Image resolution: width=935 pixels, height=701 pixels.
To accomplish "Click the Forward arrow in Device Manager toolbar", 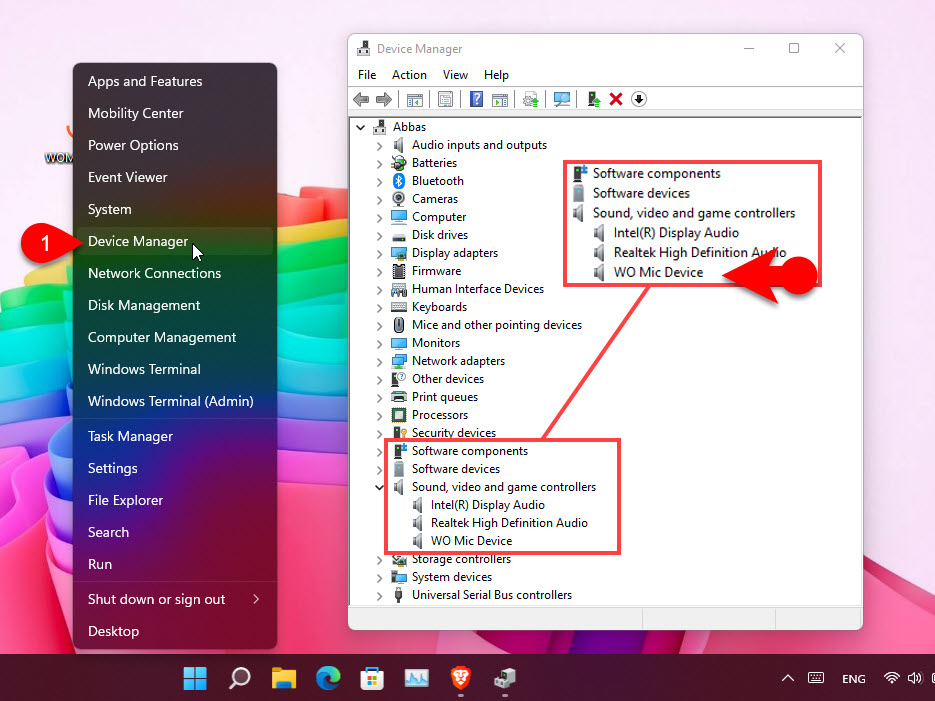I will point(383,100).
